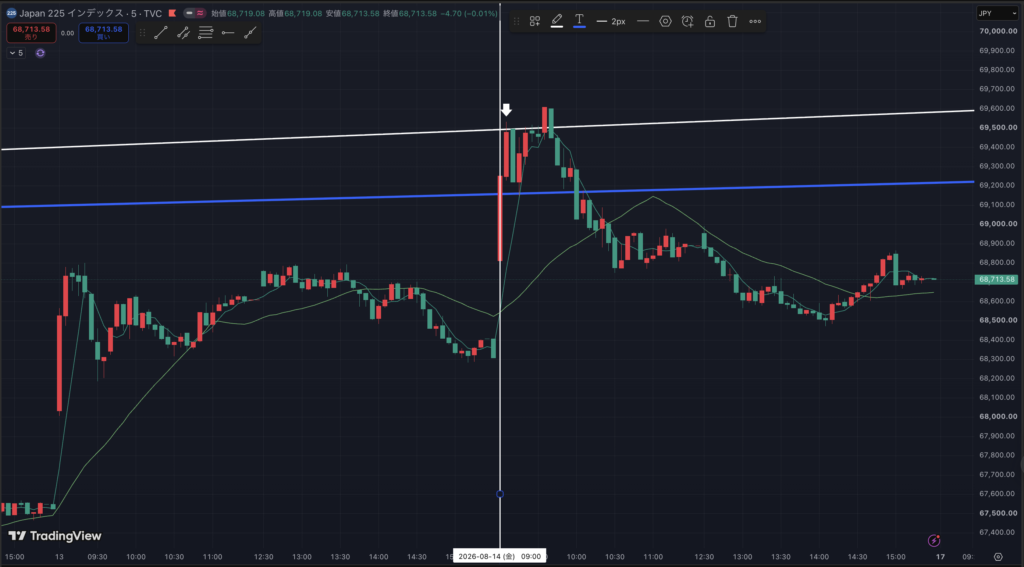Open the line color pencil swatch
1024x567 pixels.
point(556,22)
